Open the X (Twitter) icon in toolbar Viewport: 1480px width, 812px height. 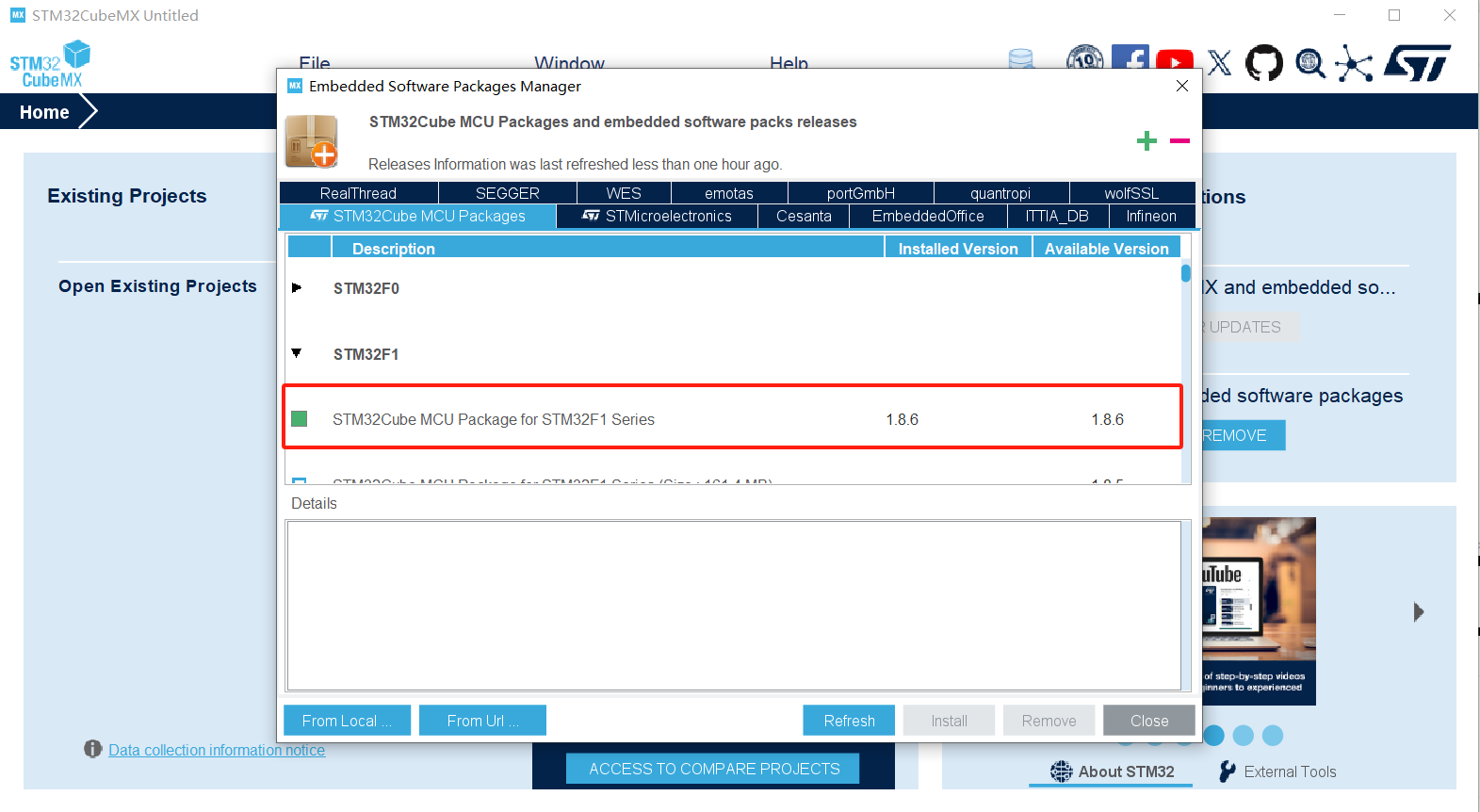[1219, 63]
